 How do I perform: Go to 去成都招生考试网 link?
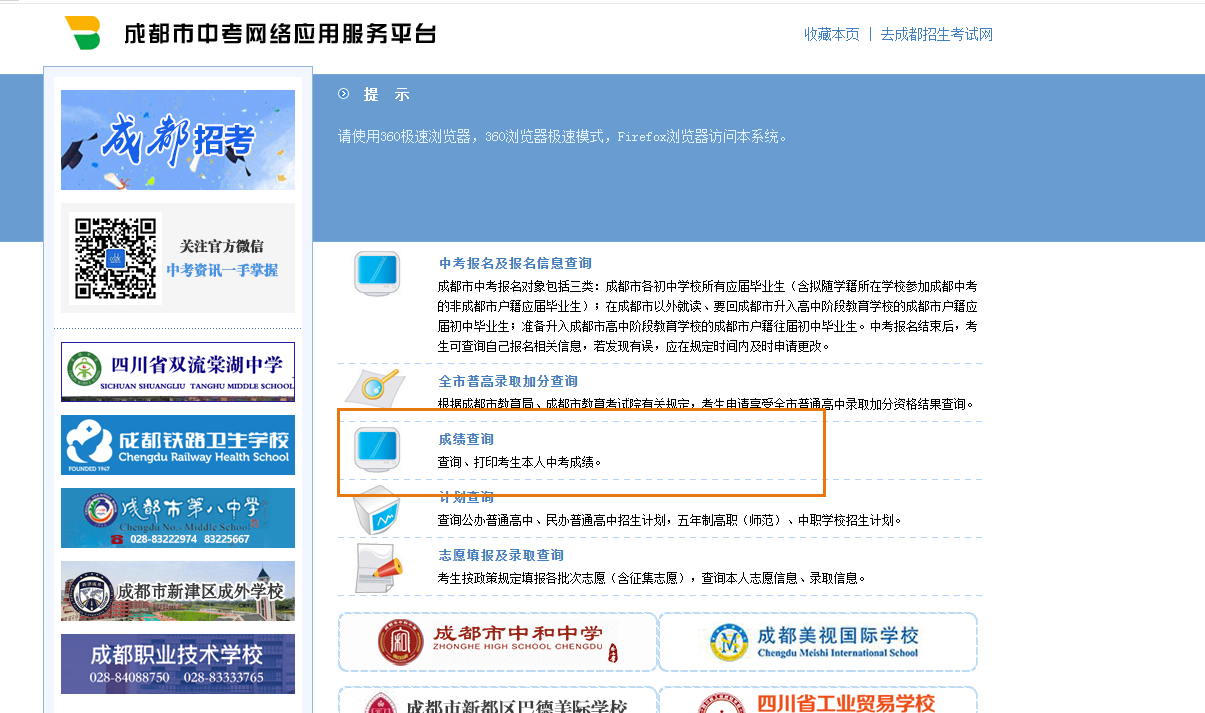point(936,34)
